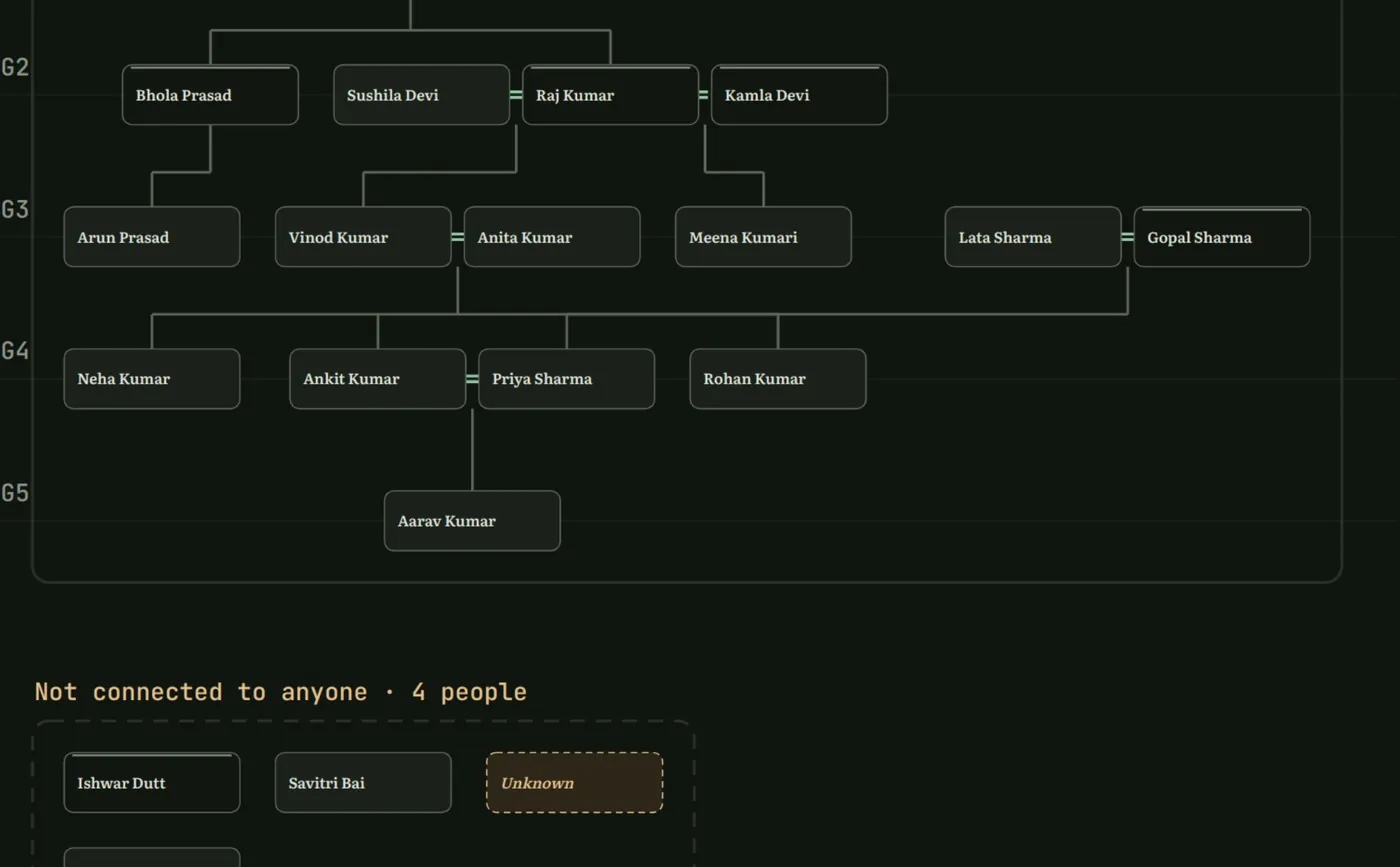This screenshot has height=867, width=1400.
Task: Click the dashed Unknown person card
Action: [x=575, y=783]
